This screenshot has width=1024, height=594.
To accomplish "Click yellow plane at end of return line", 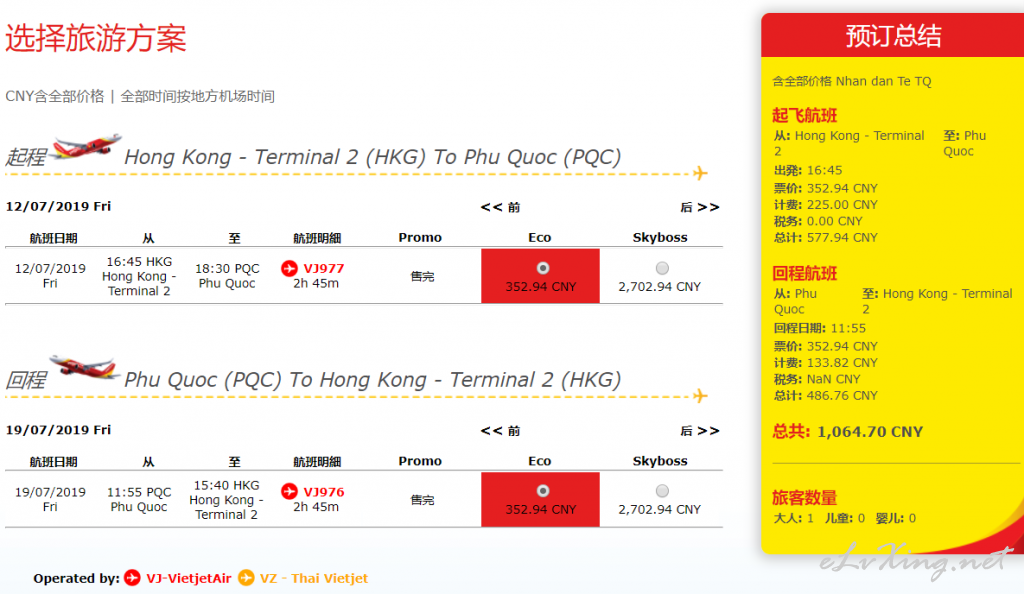I will click(700, 396).
